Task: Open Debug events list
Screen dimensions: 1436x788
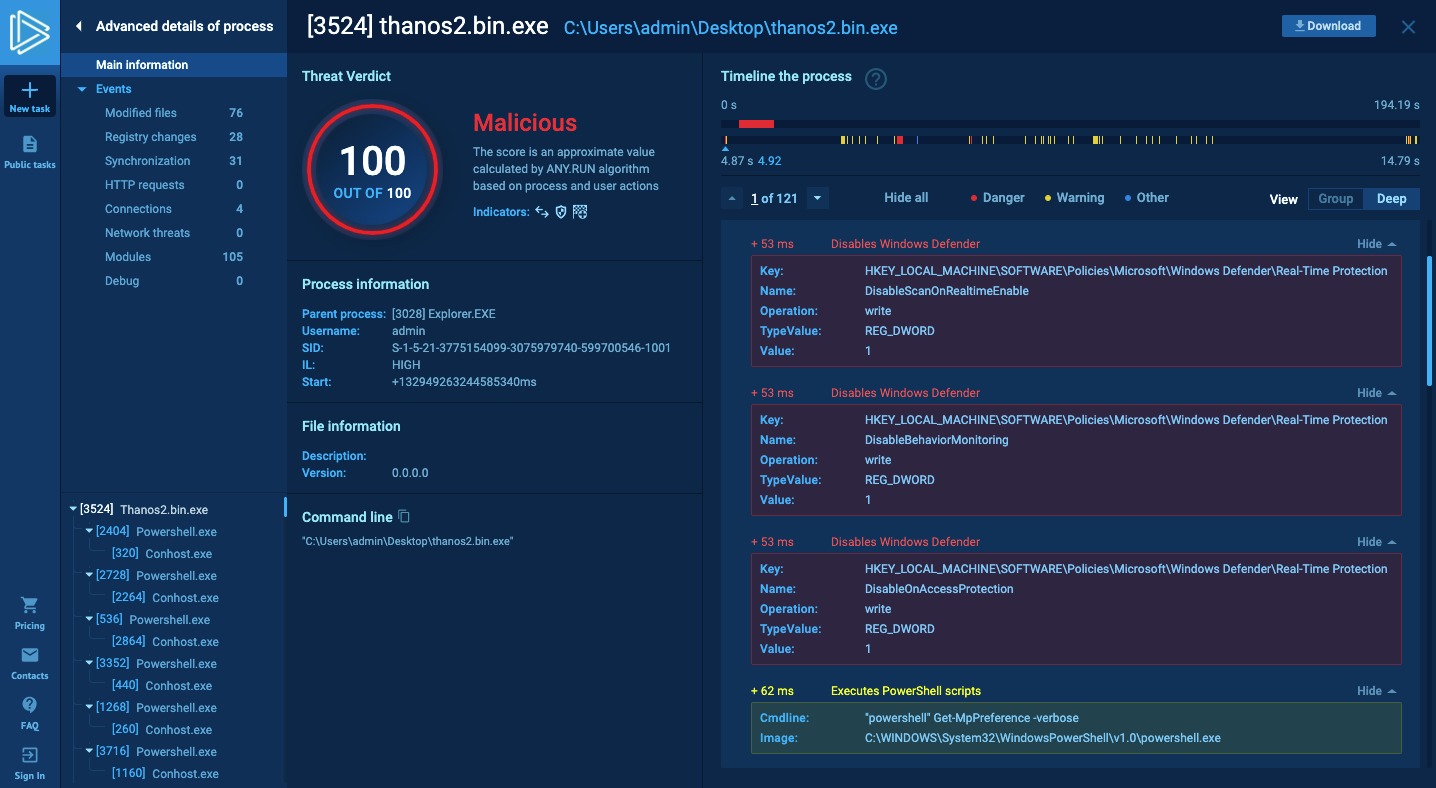Action: click(174, 281)
